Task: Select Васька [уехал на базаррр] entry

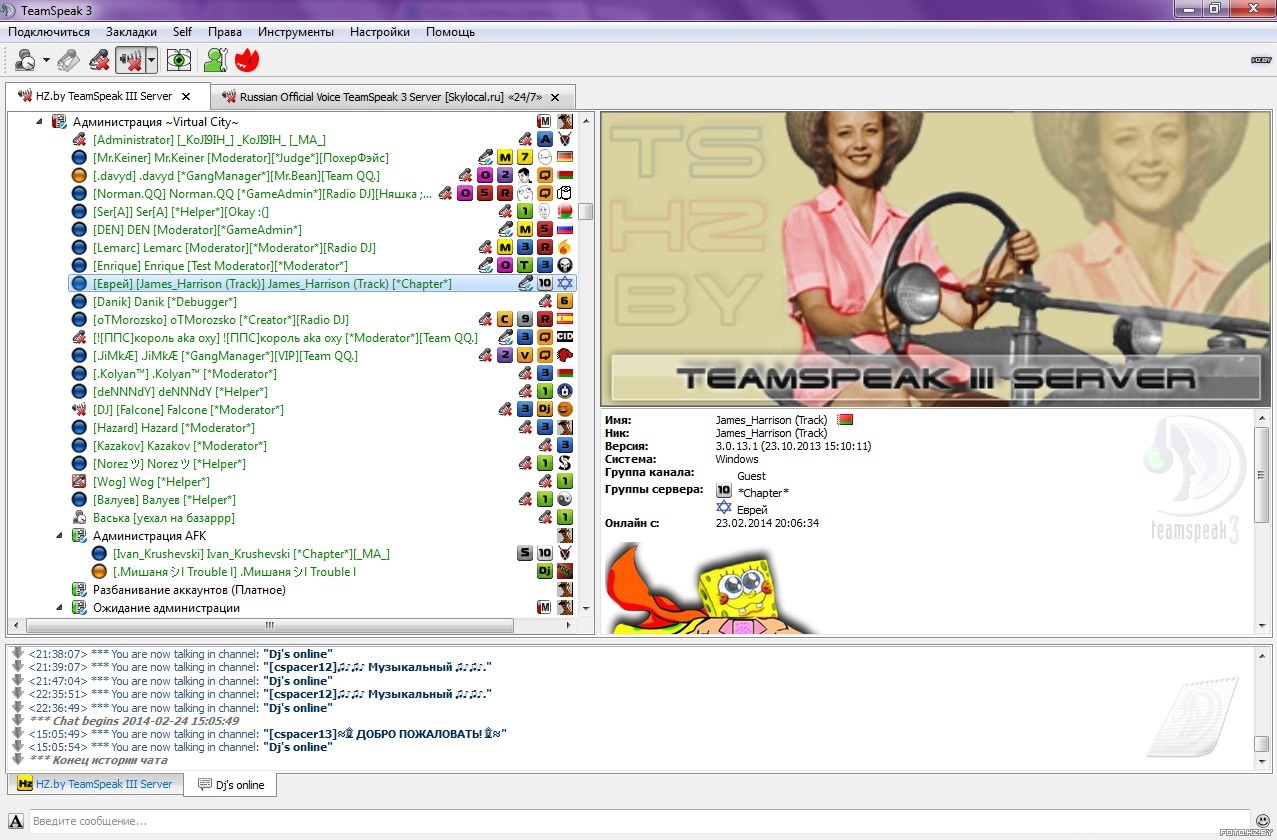Action: click(164, 518)
